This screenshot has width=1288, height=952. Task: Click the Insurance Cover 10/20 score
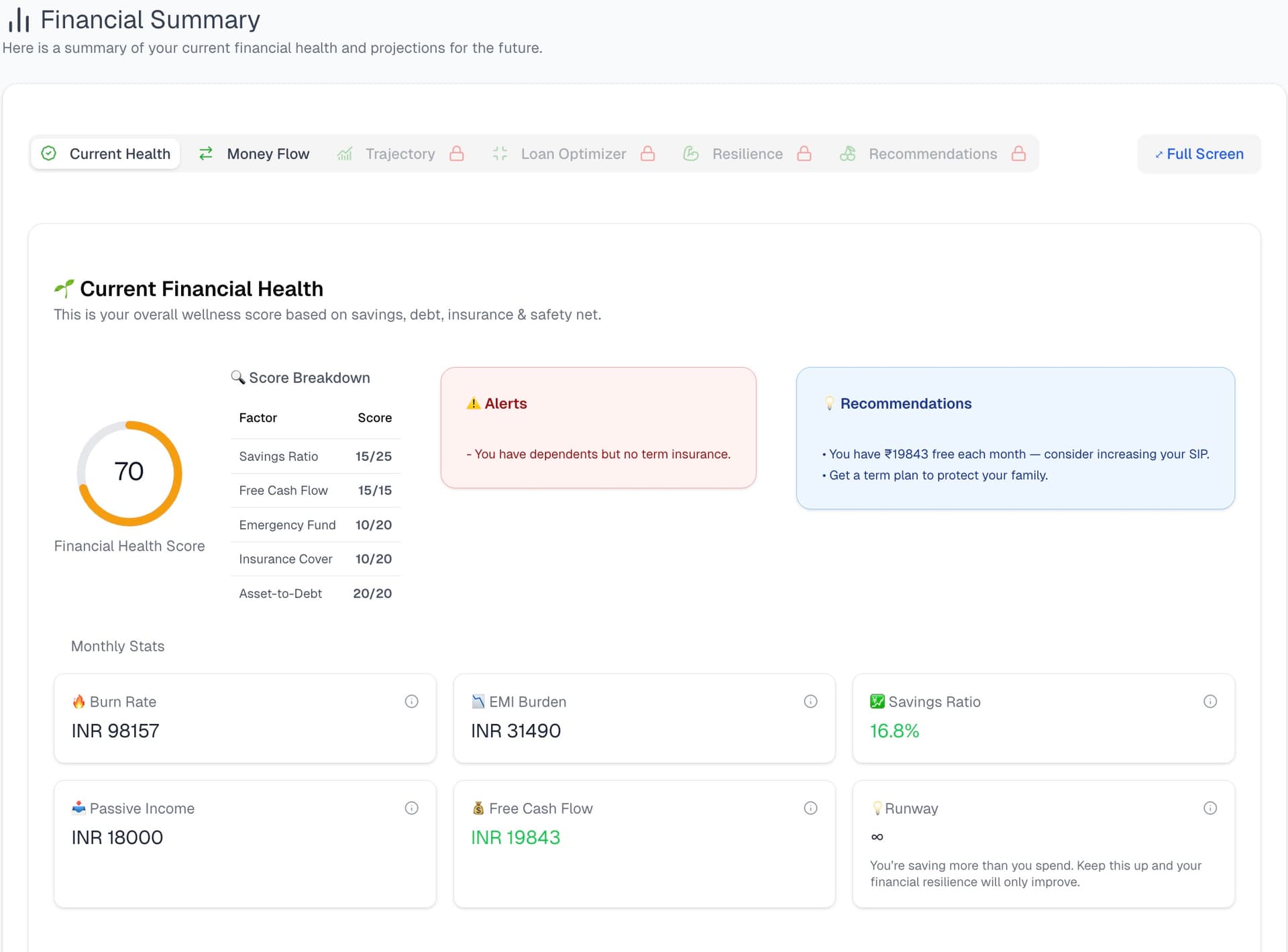(374, 559)
